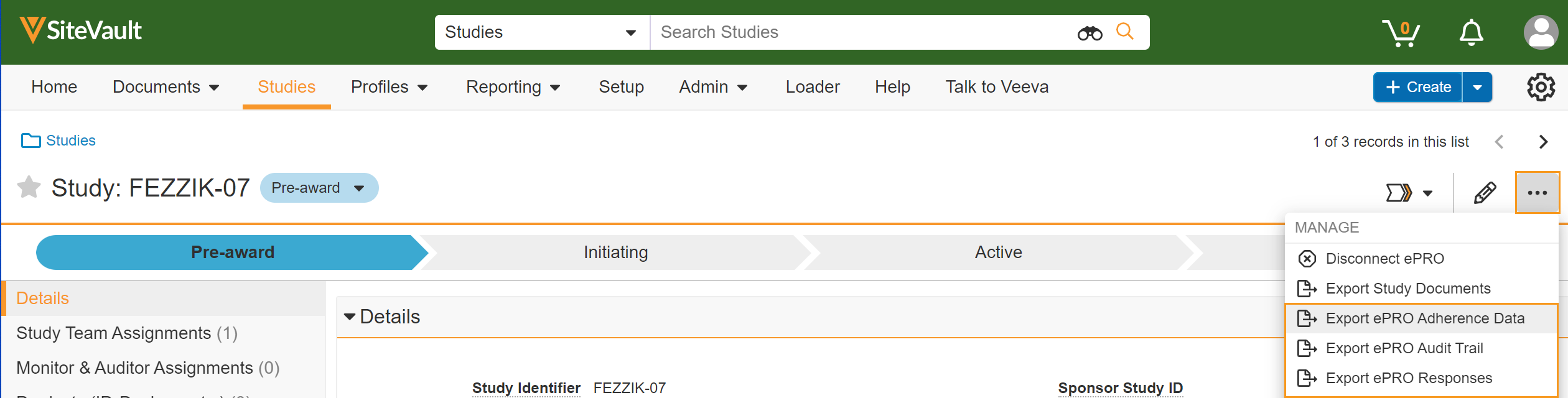Click the Search Studies input field
This screenshot has width=1568, height=398.
859,32
